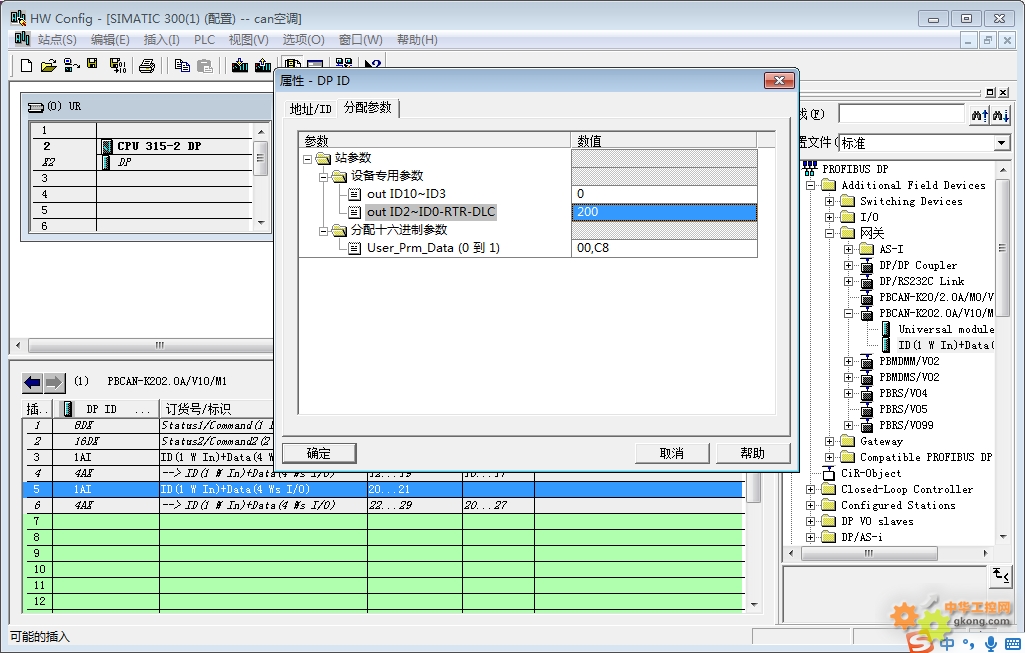This screenshot has height=653, width=1025.
Task: Print the configuration using printer icon
Action: click(147, 65)
